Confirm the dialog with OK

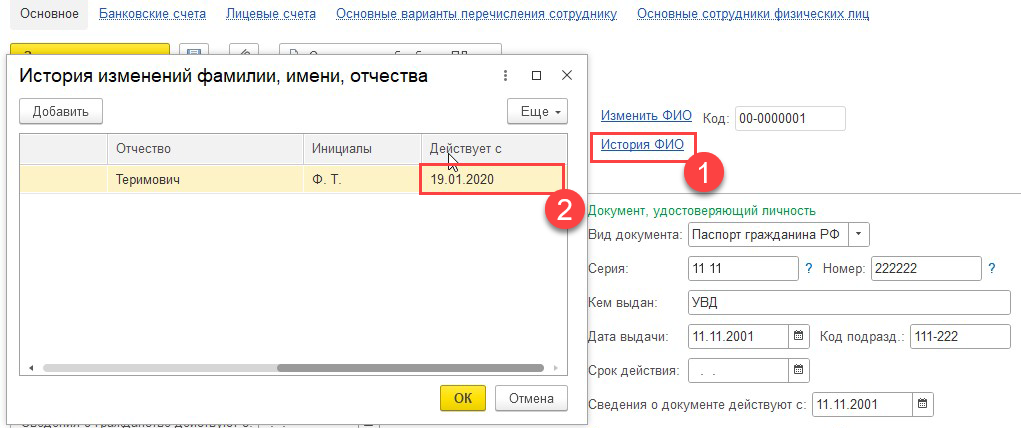click(x=462, y=398)
